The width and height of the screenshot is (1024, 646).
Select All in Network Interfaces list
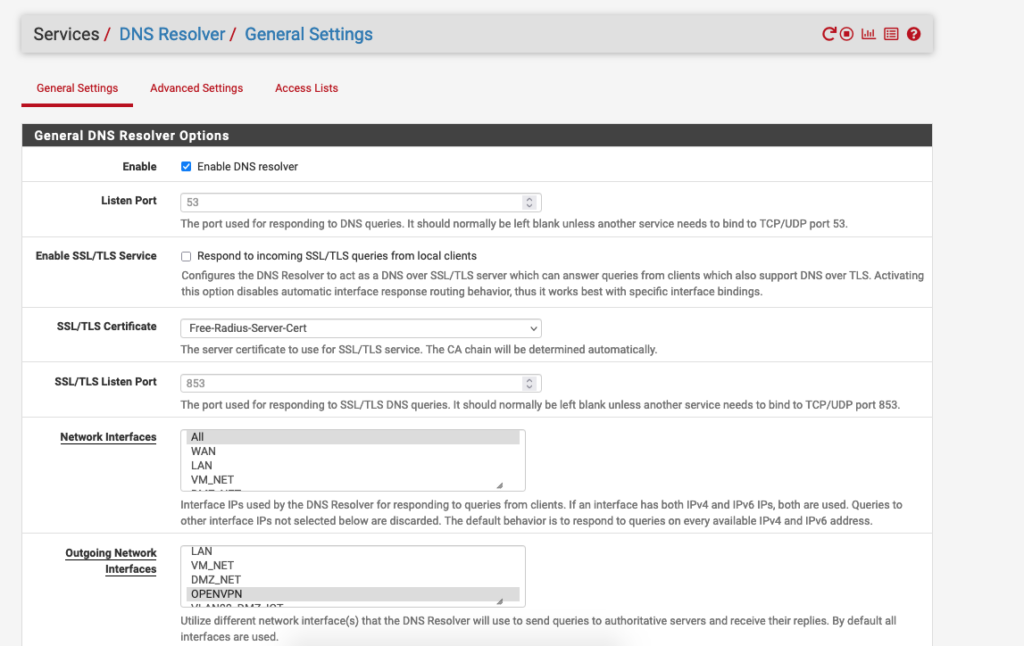(353, 437)
